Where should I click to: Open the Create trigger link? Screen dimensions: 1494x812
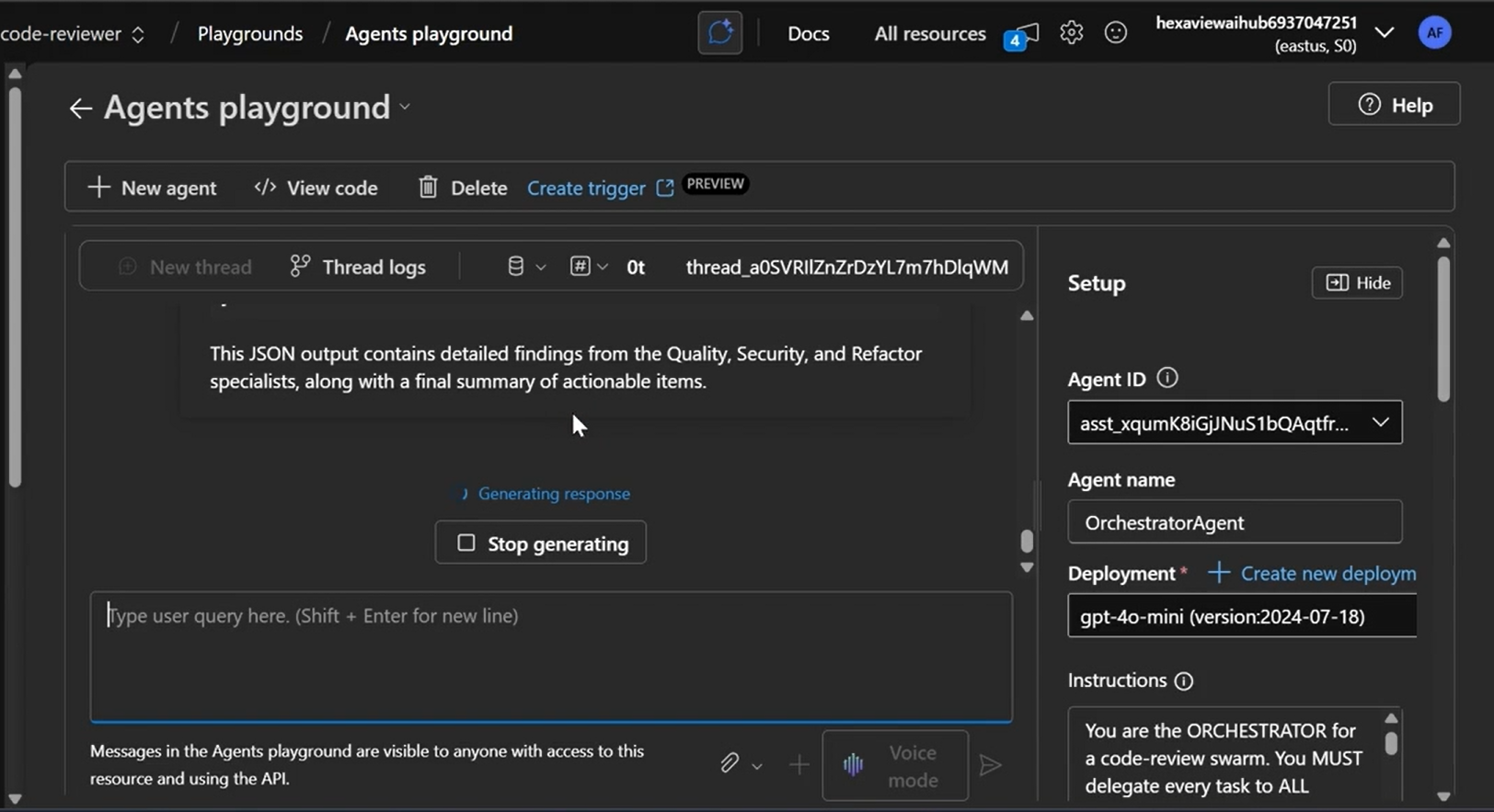(x=586, y=189)
